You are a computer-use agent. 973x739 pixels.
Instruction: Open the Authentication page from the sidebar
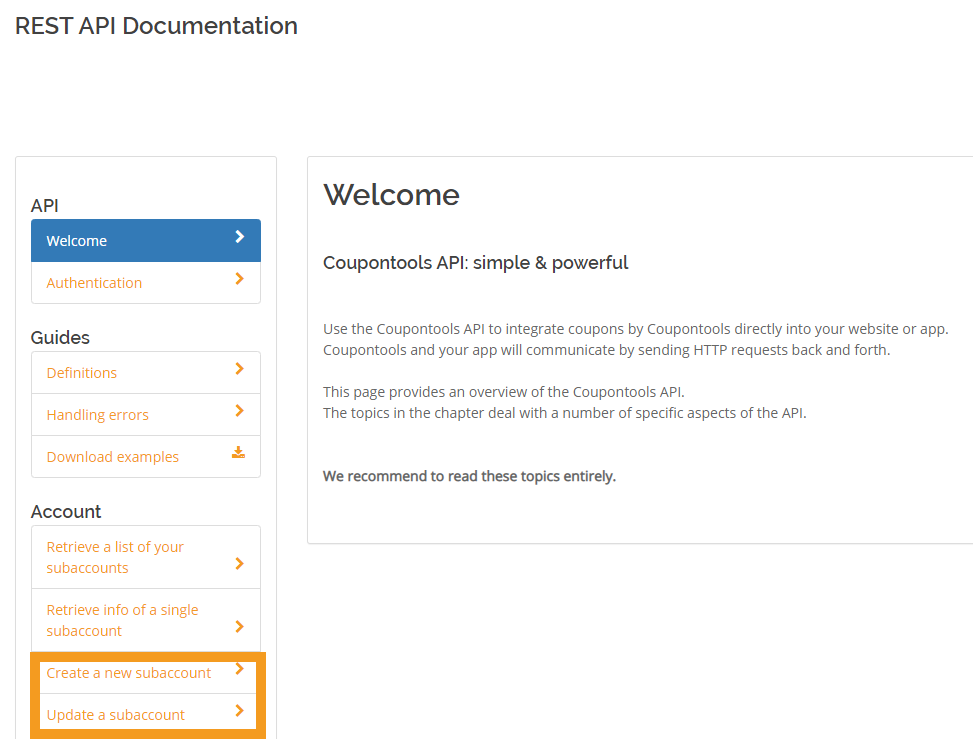(94, 283)
